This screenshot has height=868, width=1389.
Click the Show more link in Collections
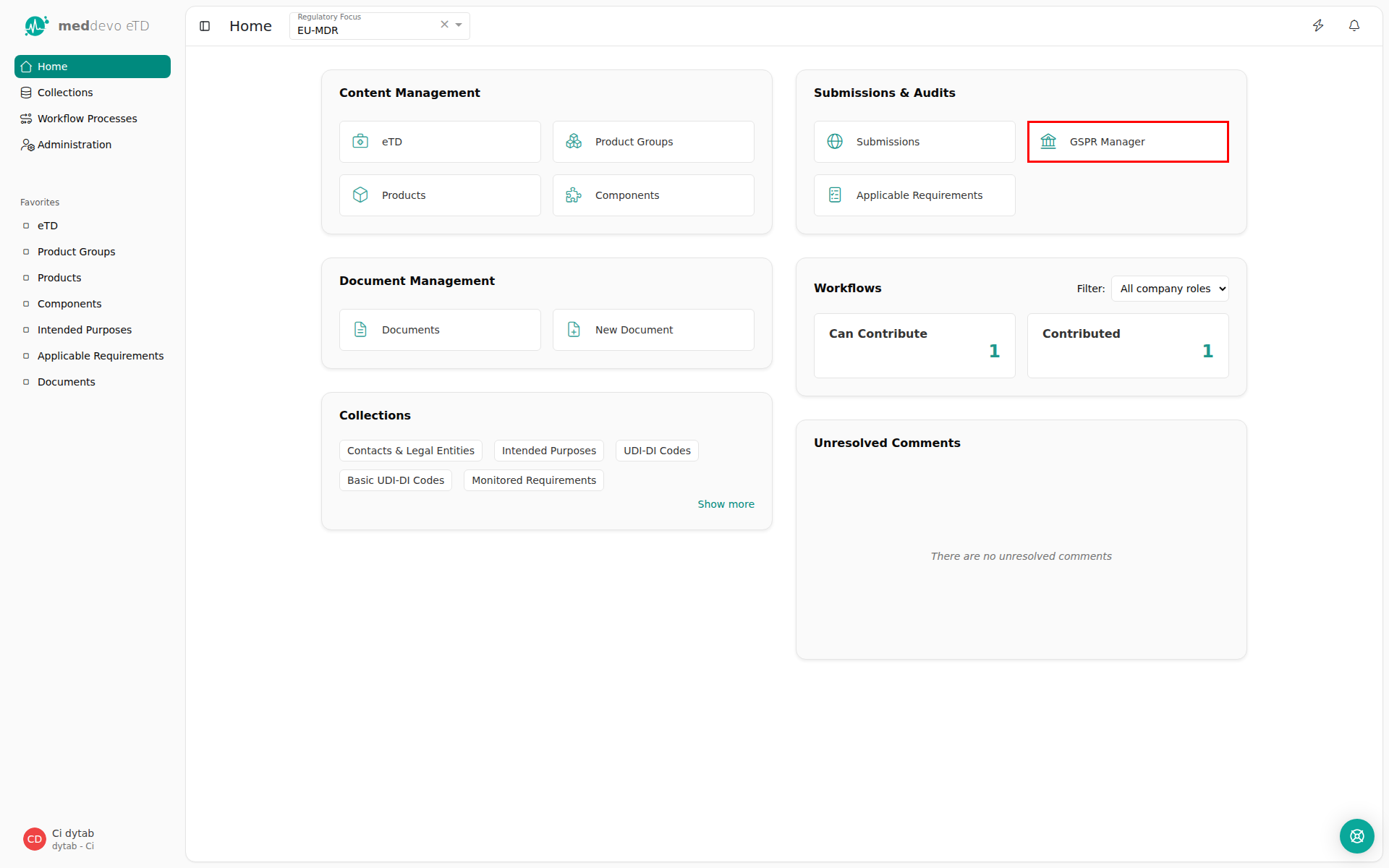pos(726,504)
